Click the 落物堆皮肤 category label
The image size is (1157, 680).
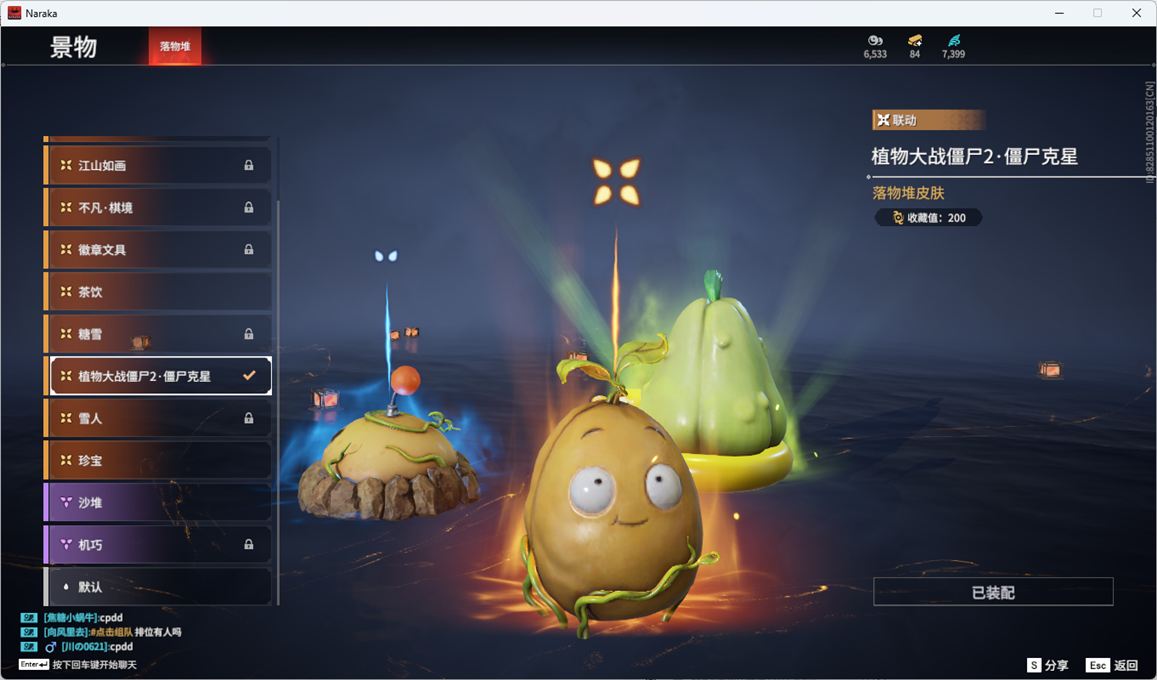pyautogui.click(x=908, y=193)
